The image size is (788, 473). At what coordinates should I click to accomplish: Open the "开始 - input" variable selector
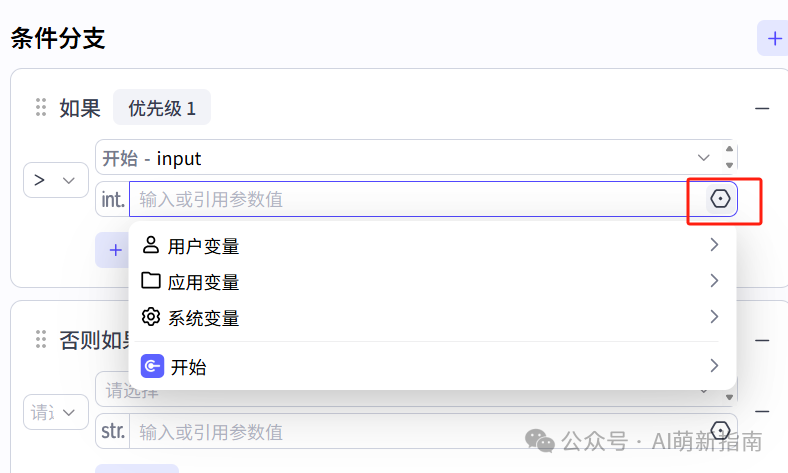click(405, 158)
